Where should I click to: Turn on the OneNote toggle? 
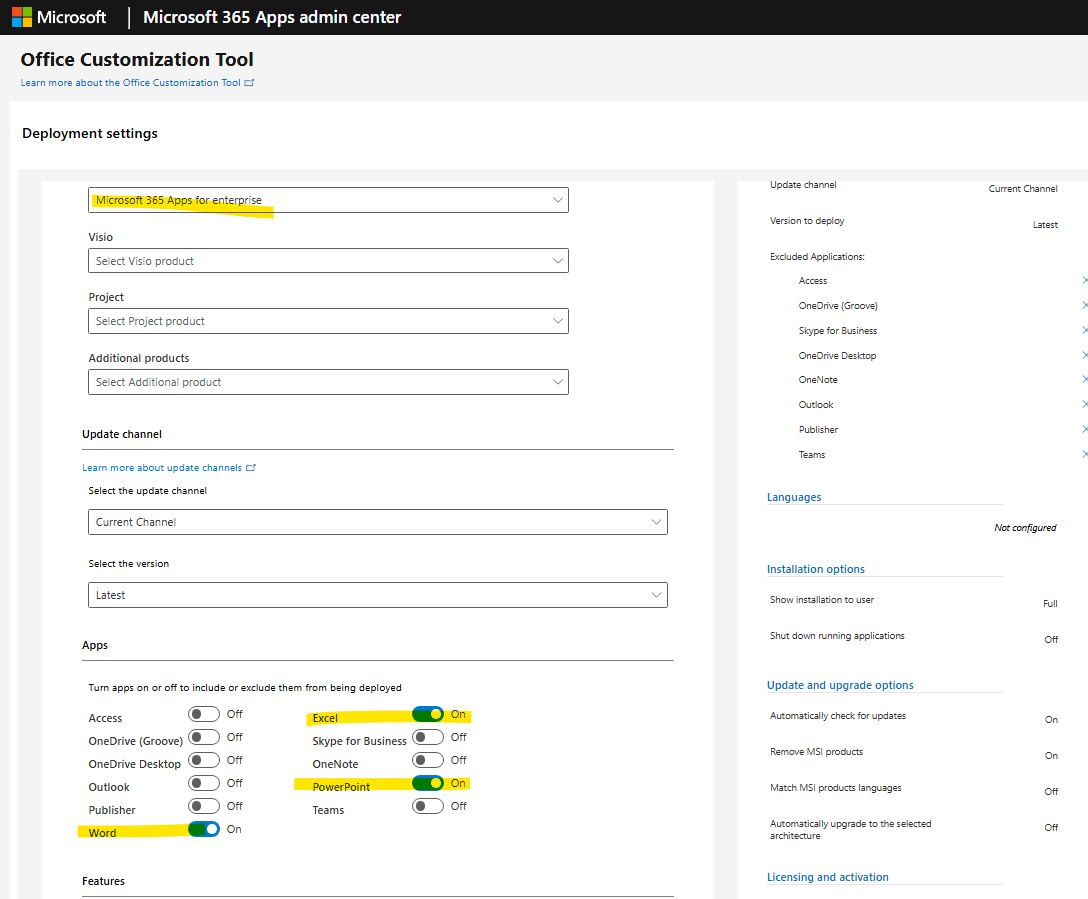point(427,760)
